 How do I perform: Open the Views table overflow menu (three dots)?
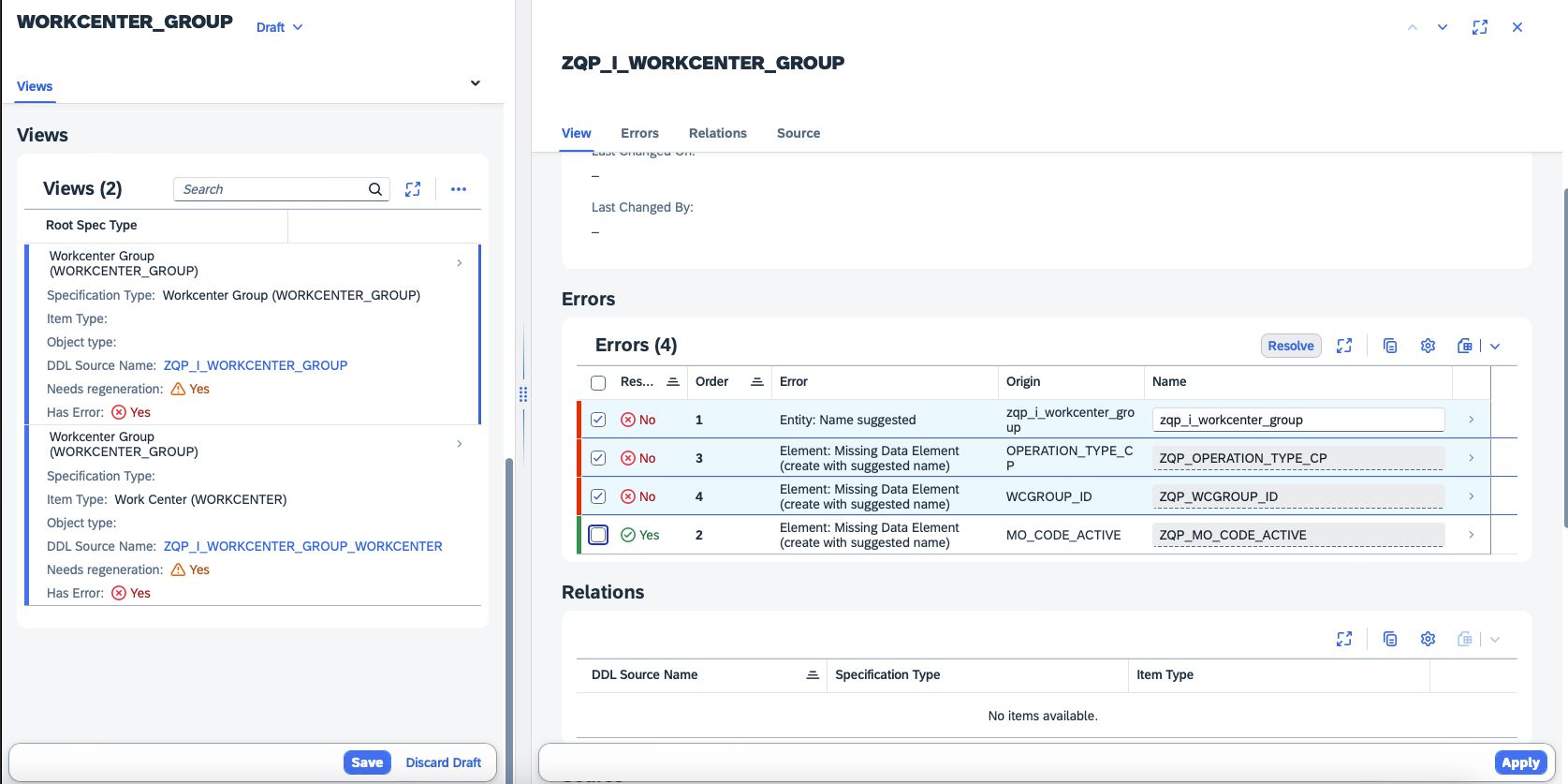click(459, 189)
